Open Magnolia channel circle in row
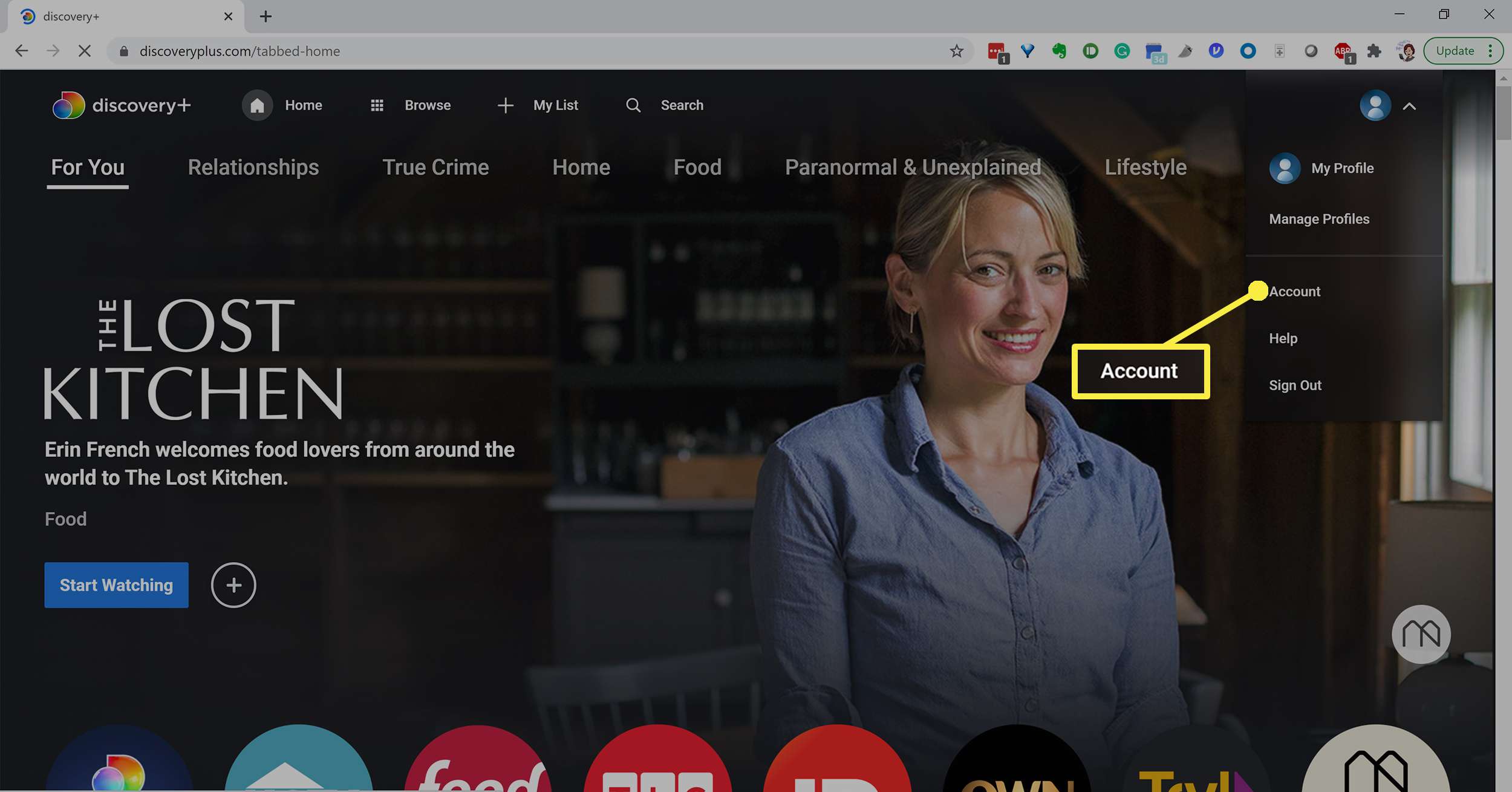 1375,758
